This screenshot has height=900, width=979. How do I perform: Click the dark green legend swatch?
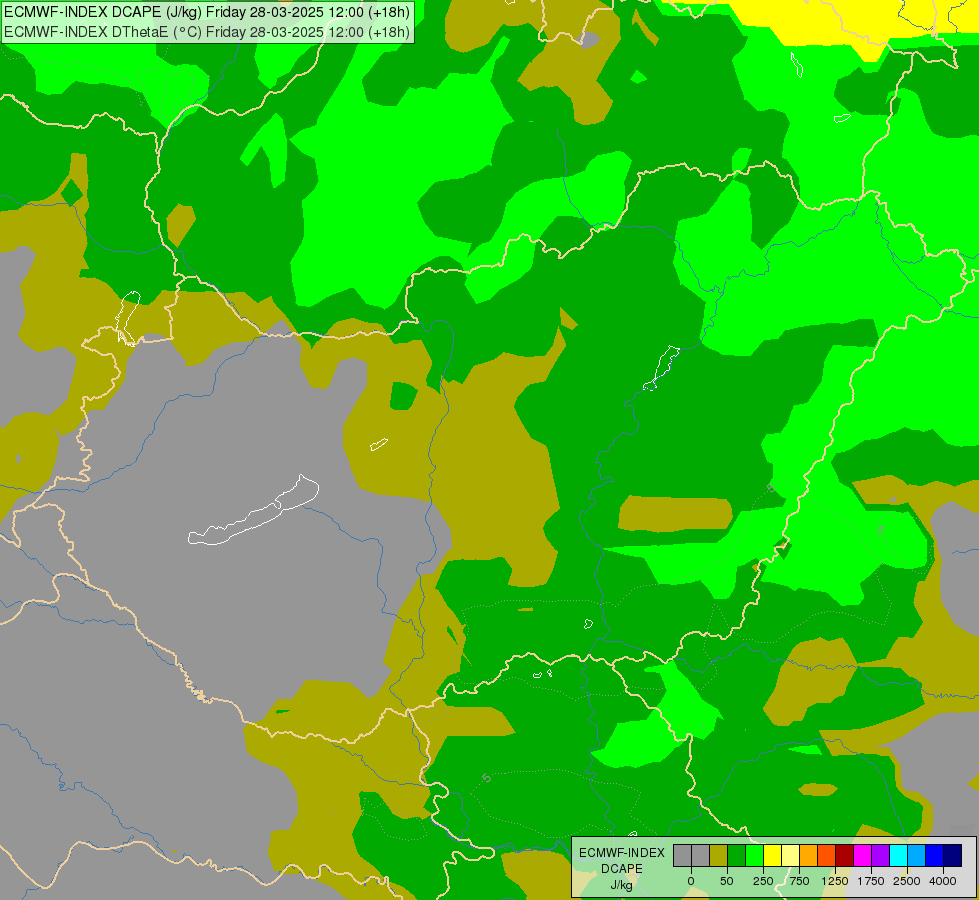point(737,855)
